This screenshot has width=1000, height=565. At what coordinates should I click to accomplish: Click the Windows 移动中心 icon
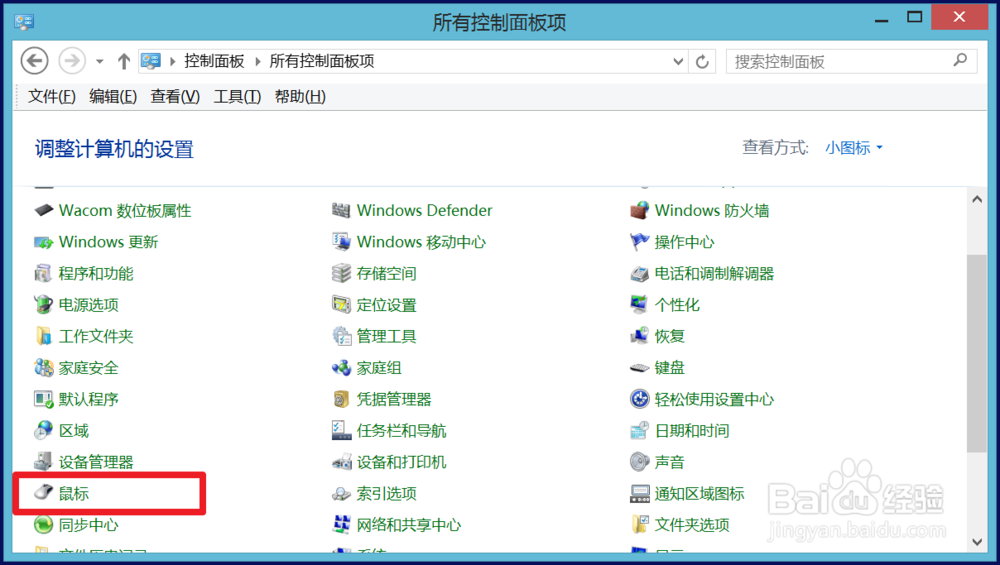click(341, 242)
